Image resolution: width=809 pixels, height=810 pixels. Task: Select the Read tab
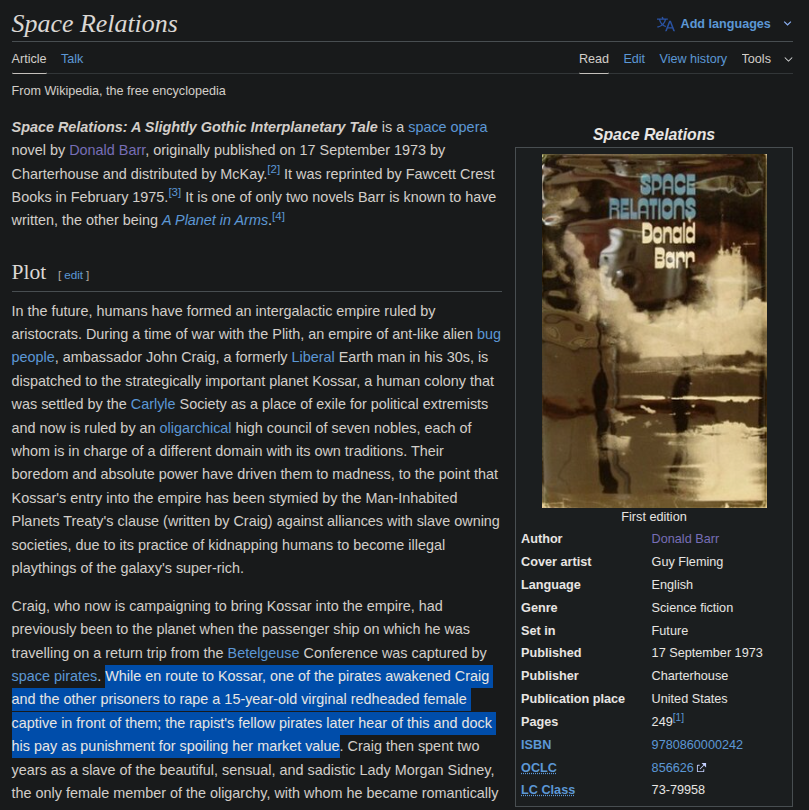coord(594,59)
